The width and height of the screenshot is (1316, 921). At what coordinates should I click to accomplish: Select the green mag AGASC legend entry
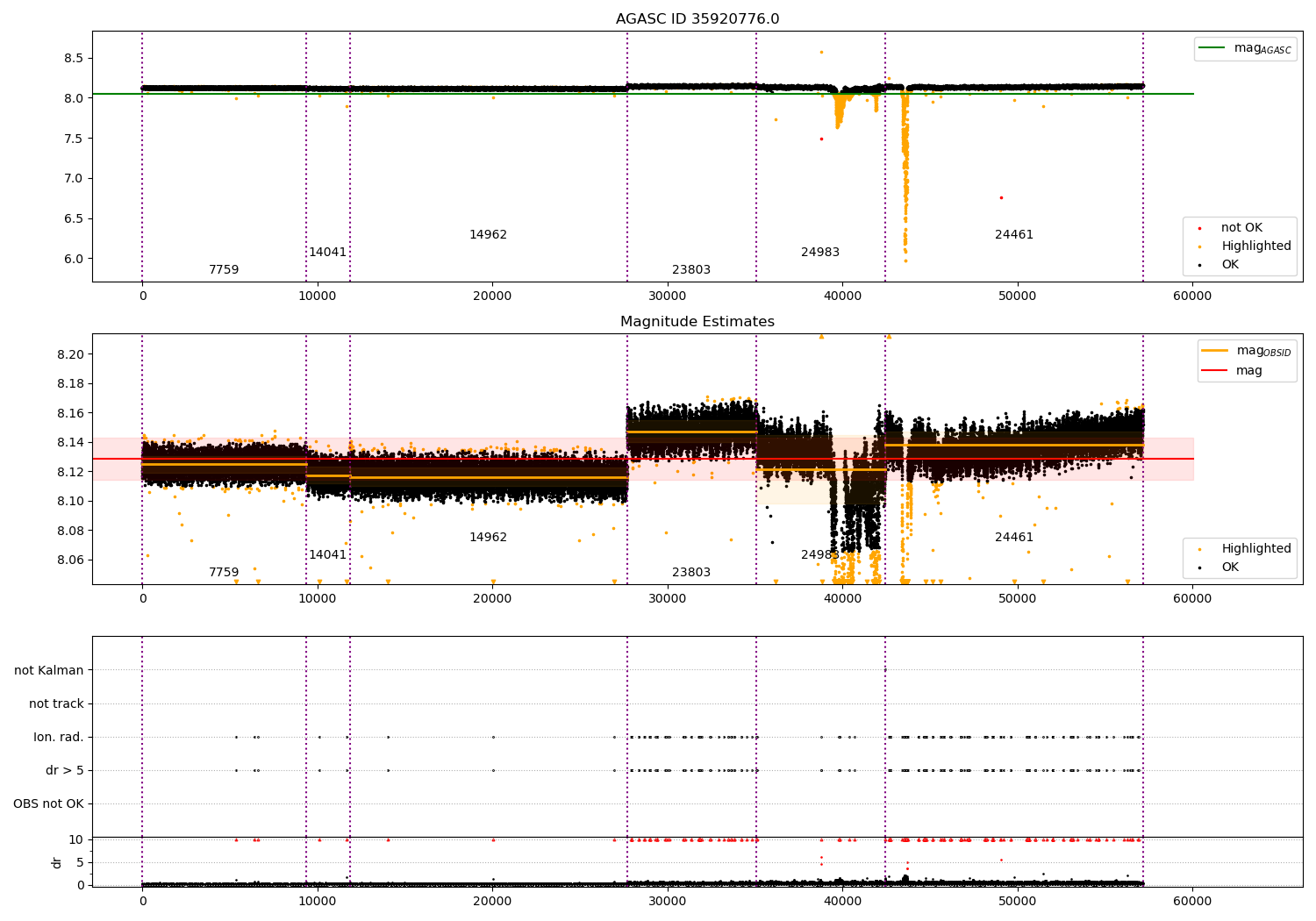[x=1245, y=48]
